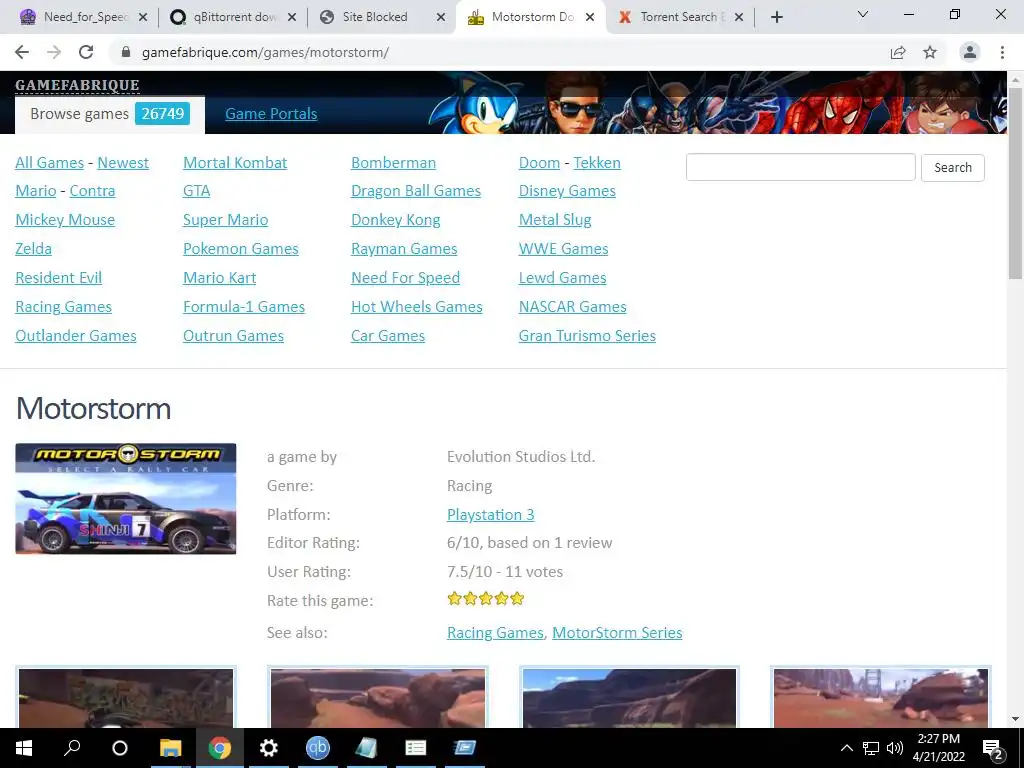Open the MotorStorm Series link
Image resolution: width=1024 pixels, height=768 pixels.
(x=617, y=633)
